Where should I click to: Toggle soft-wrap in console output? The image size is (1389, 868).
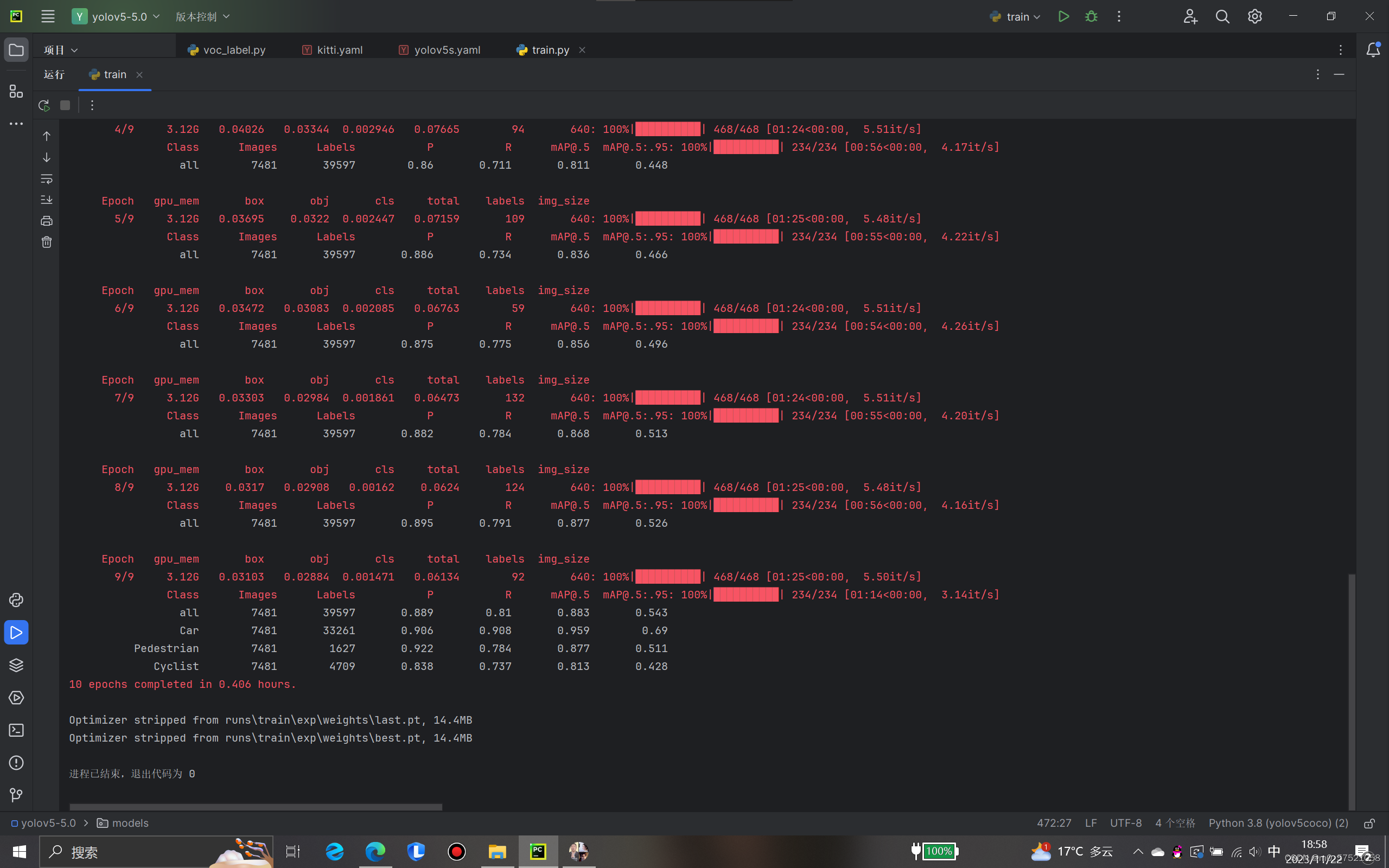[x=47, y=179]
